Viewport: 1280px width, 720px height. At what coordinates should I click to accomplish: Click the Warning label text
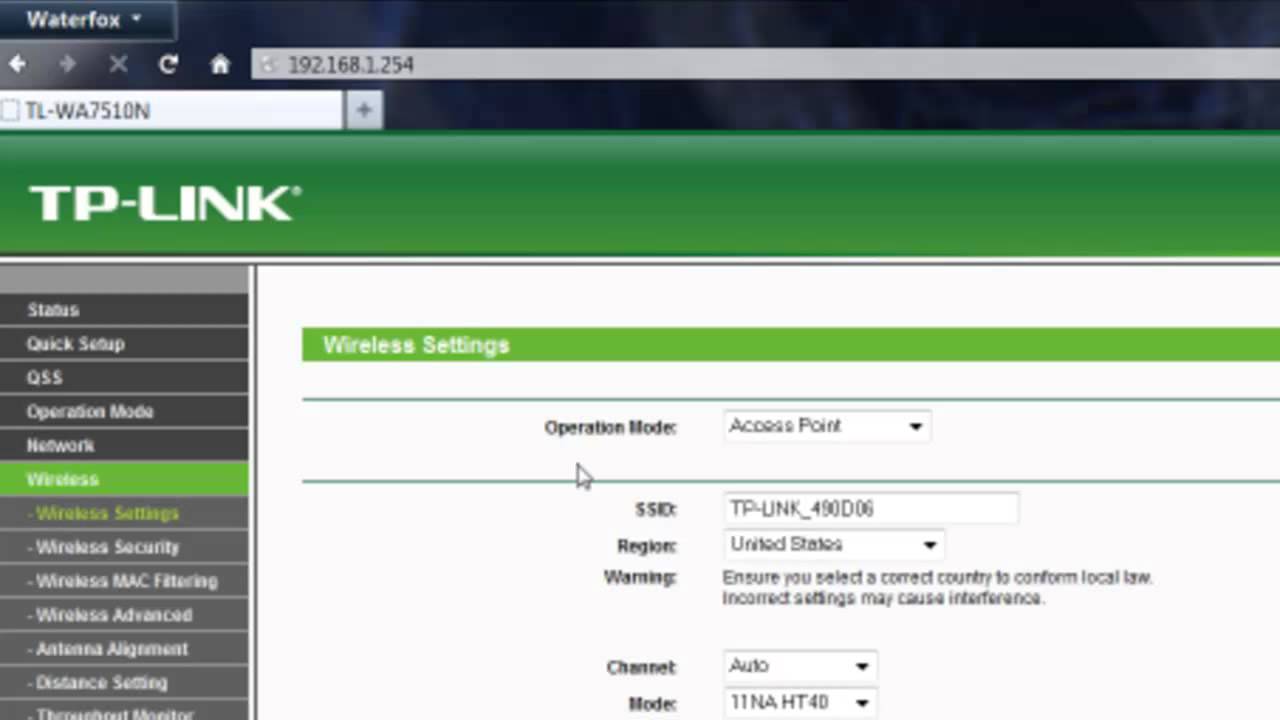(x=640, y=578)
